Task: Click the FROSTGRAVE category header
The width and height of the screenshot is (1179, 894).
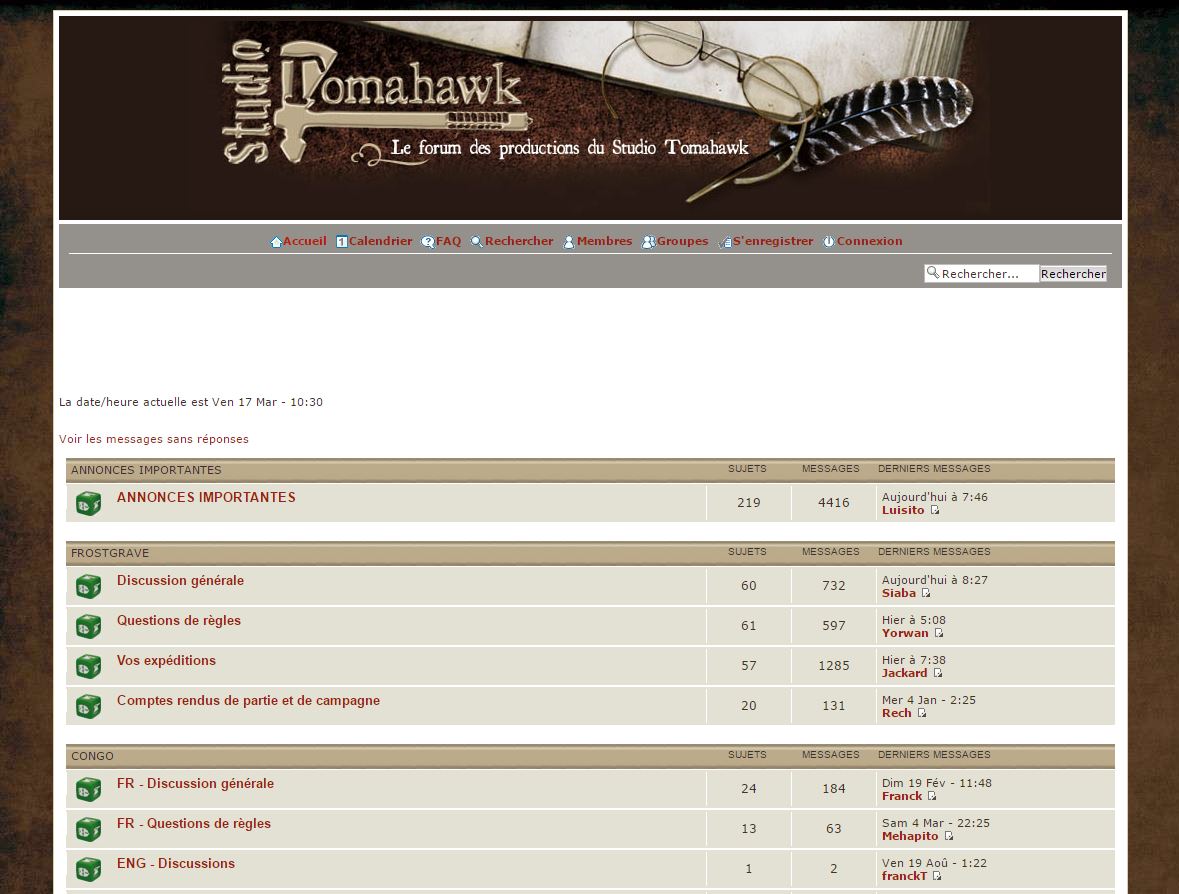Action: (110, 553)
